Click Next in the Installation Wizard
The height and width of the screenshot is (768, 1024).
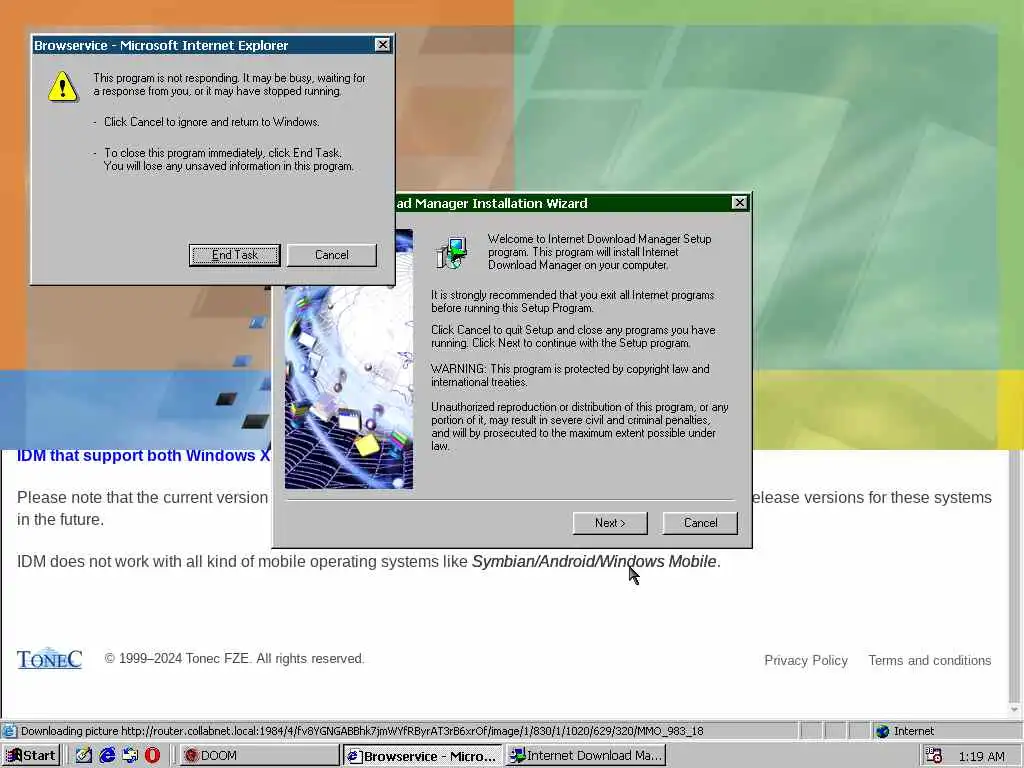(x=610, y=523)
